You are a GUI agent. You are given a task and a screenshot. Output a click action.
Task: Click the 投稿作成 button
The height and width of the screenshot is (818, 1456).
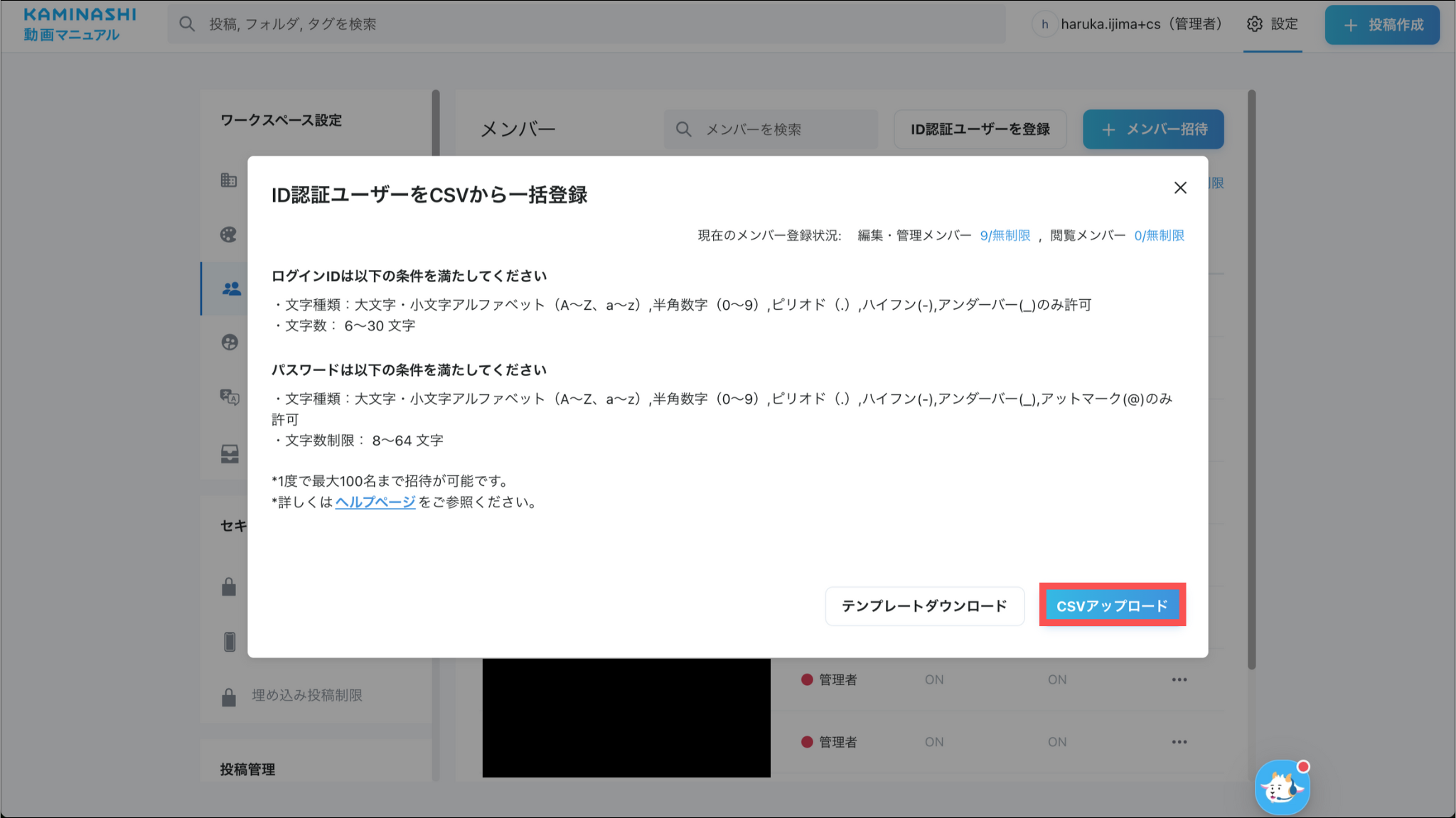click(1382, 25)
